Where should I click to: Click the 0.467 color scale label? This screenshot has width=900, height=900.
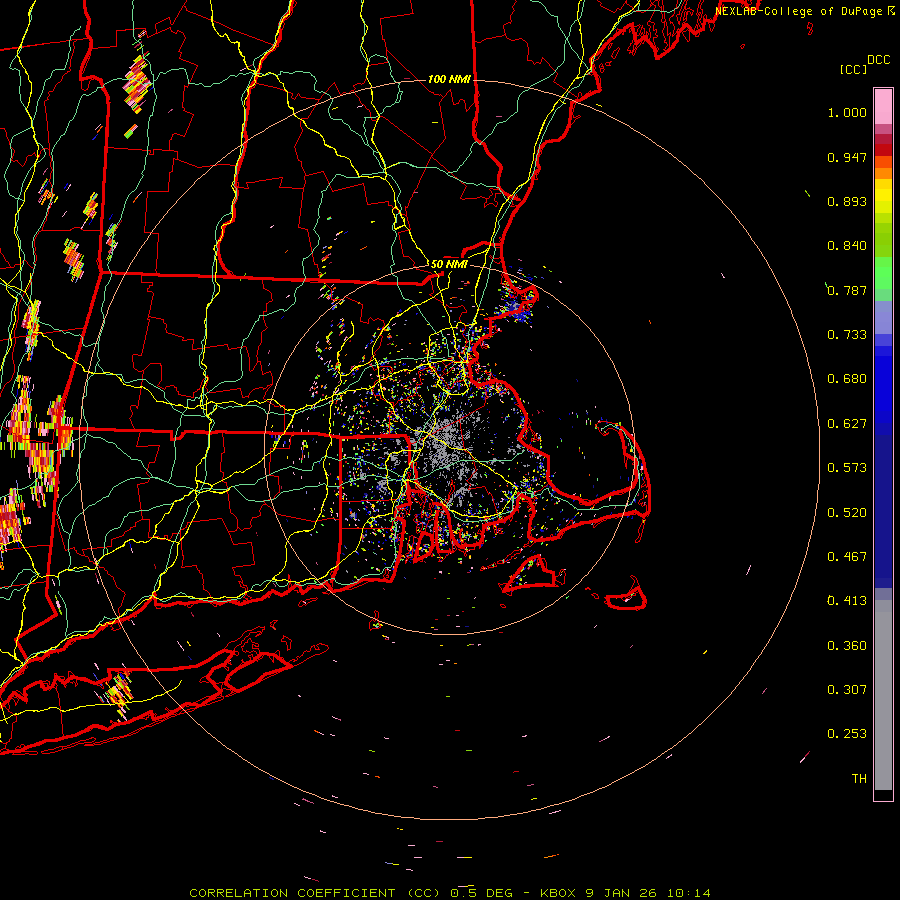coord(847,557)
